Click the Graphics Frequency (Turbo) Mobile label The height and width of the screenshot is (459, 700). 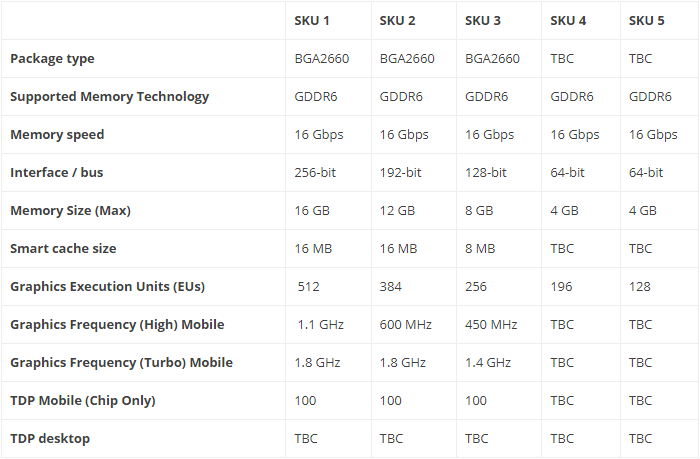point(121,363)
